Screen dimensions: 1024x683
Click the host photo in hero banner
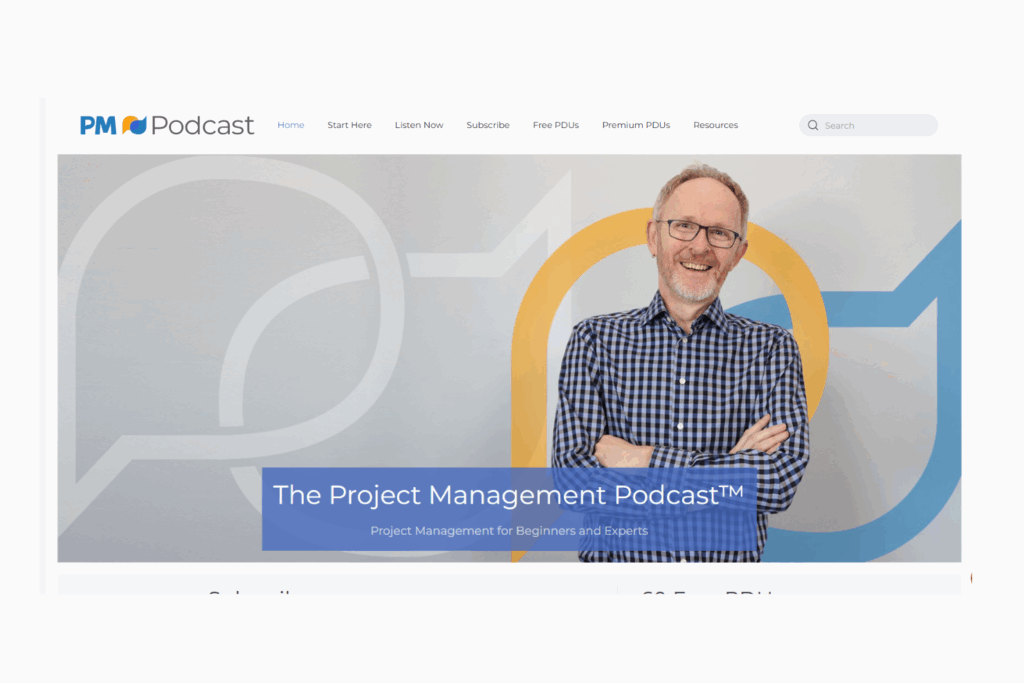pyautogui.click(x=682, y=363)
